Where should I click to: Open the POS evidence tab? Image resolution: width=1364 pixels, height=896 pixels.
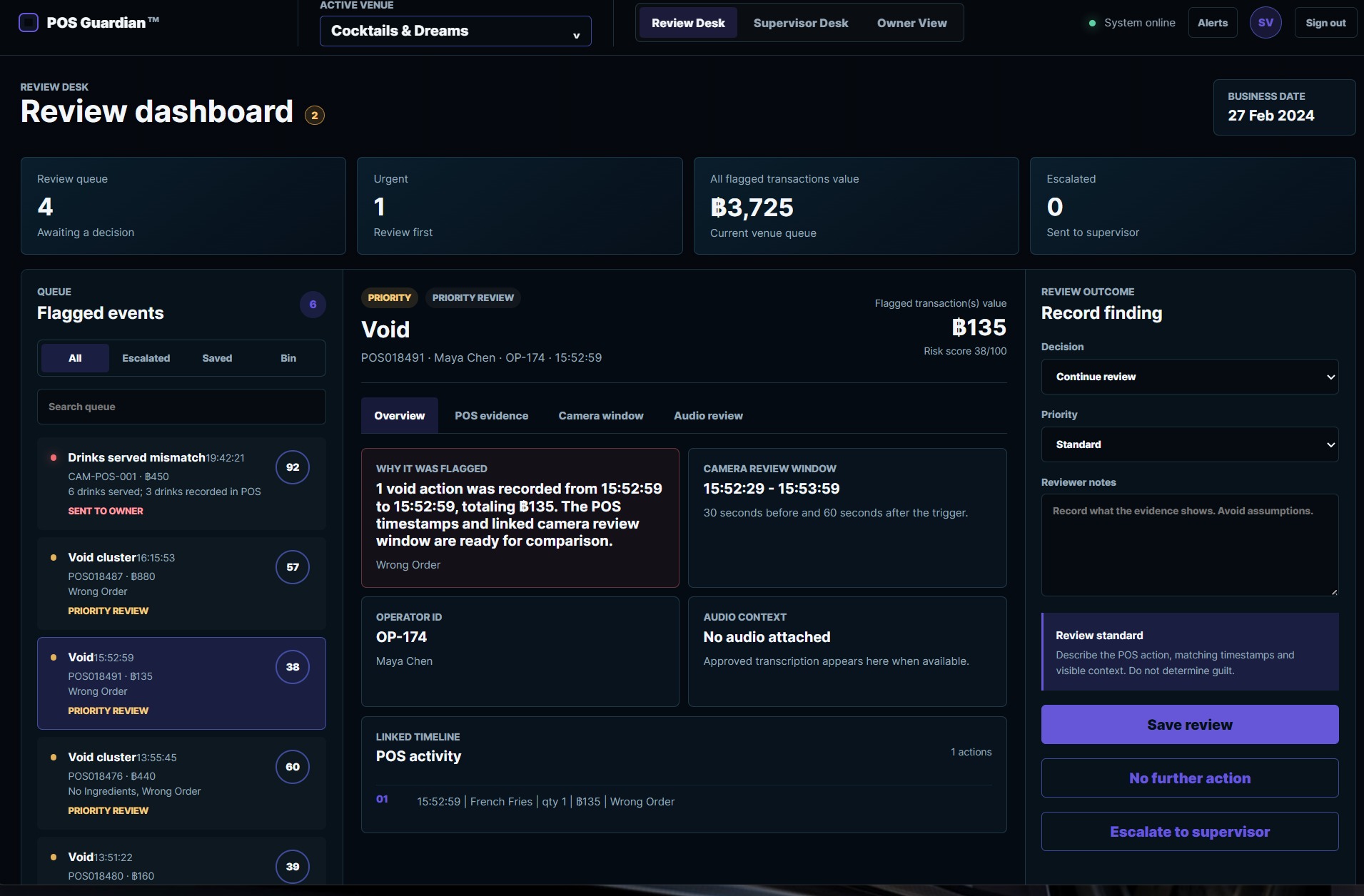492,416
